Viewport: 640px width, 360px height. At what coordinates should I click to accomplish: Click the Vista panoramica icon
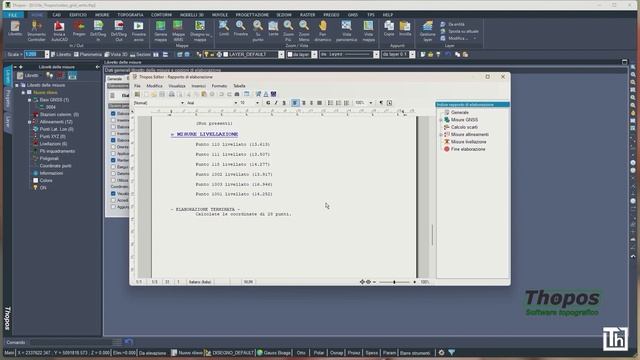[x=347, y=31]
